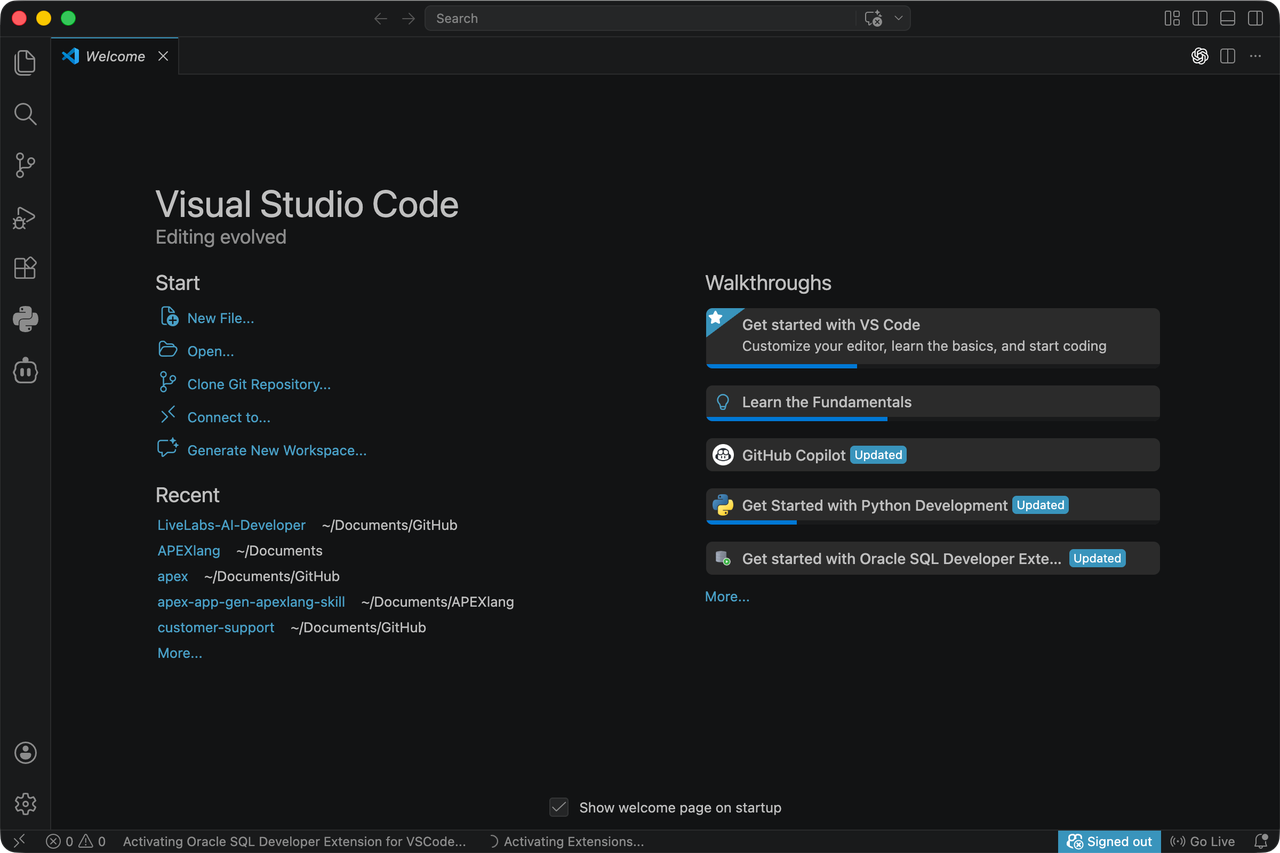Open remote window button in status bar

coord(19,842)
